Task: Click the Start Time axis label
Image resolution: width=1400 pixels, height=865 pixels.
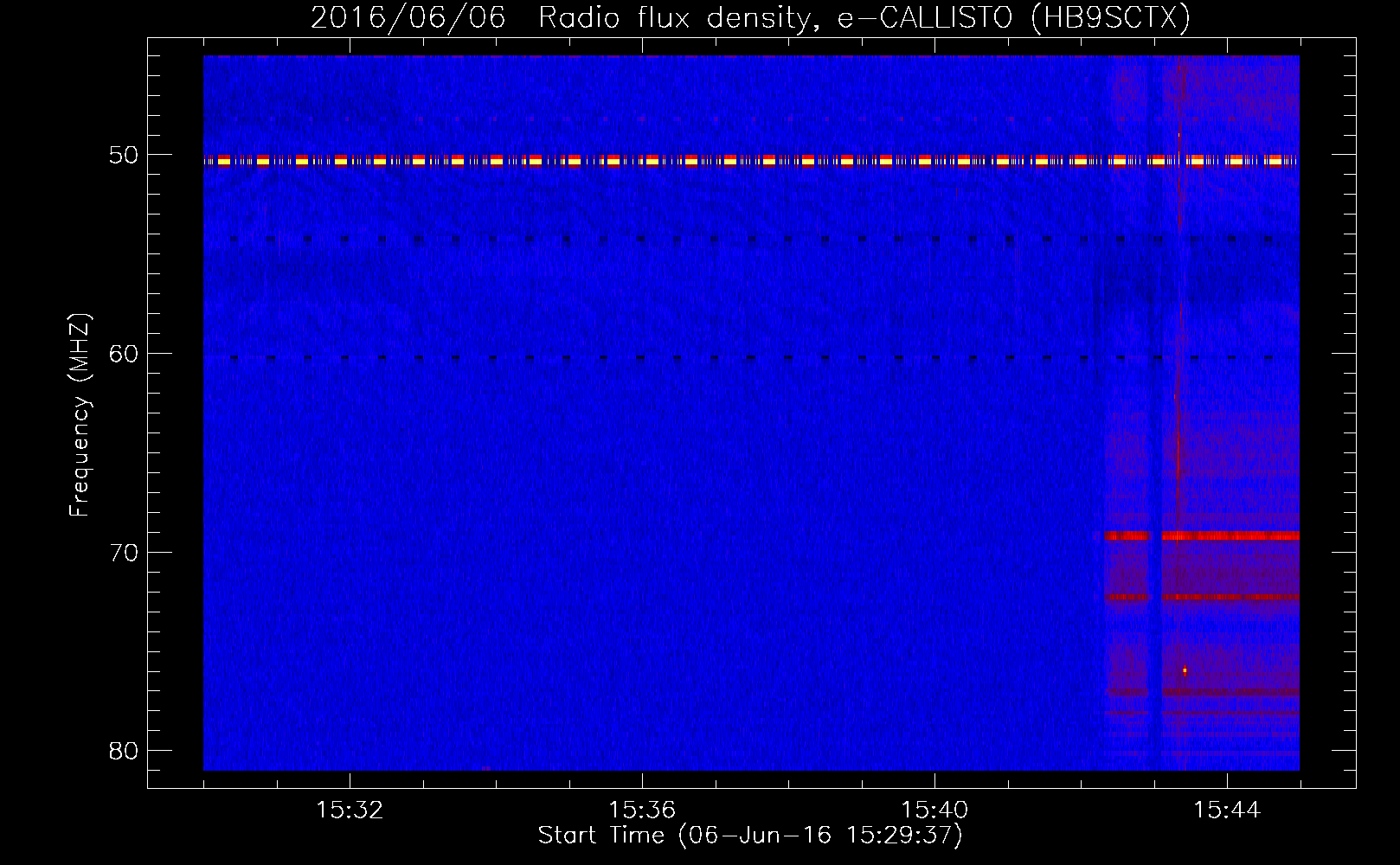Action: [750, 835]
